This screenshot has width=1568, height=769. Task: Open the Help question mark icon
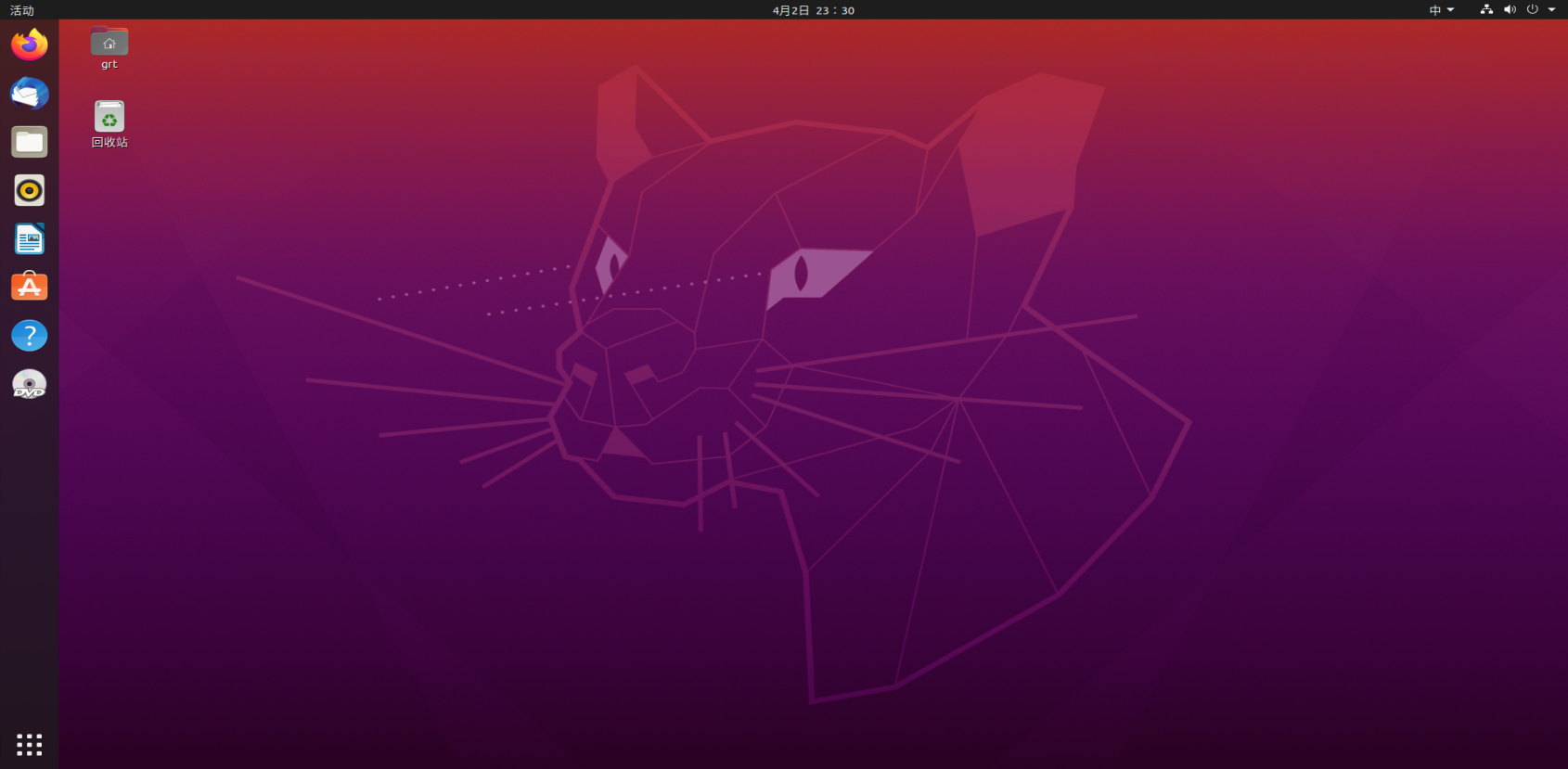tap(30, 336)
